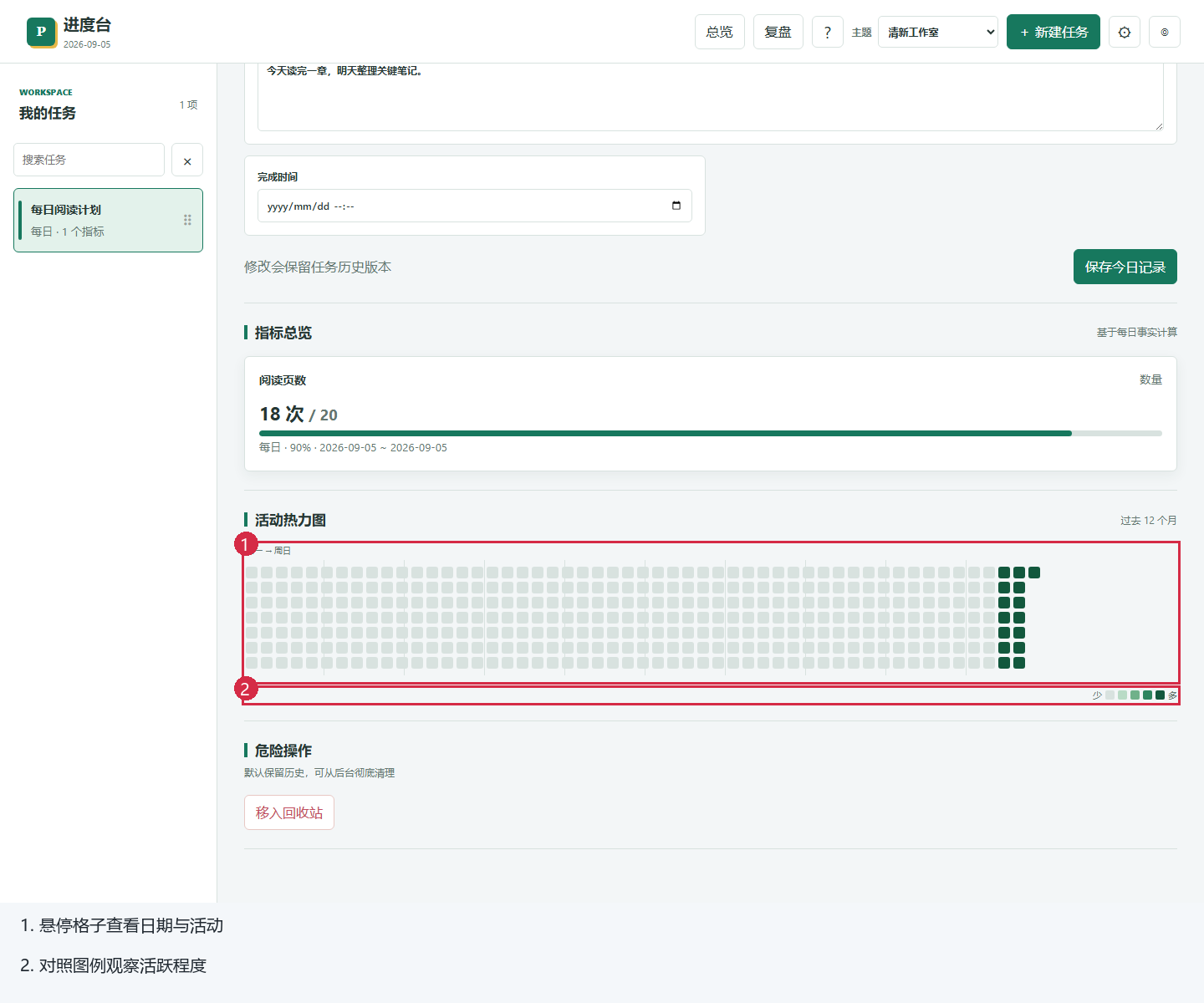Click the 活动热力图 section heading
1204x1003 pixels.
(290, 520)
